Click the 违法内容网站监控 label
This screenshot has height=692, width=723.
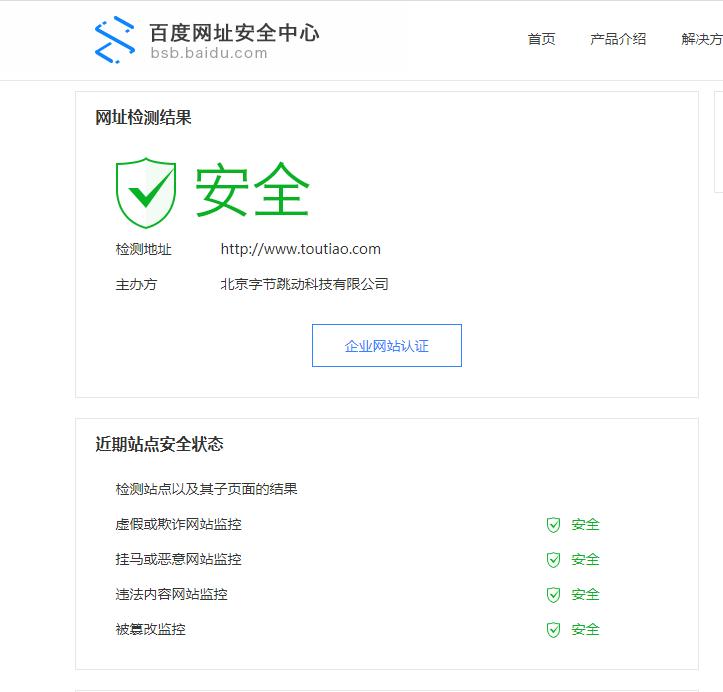click(x=172, y=595)
